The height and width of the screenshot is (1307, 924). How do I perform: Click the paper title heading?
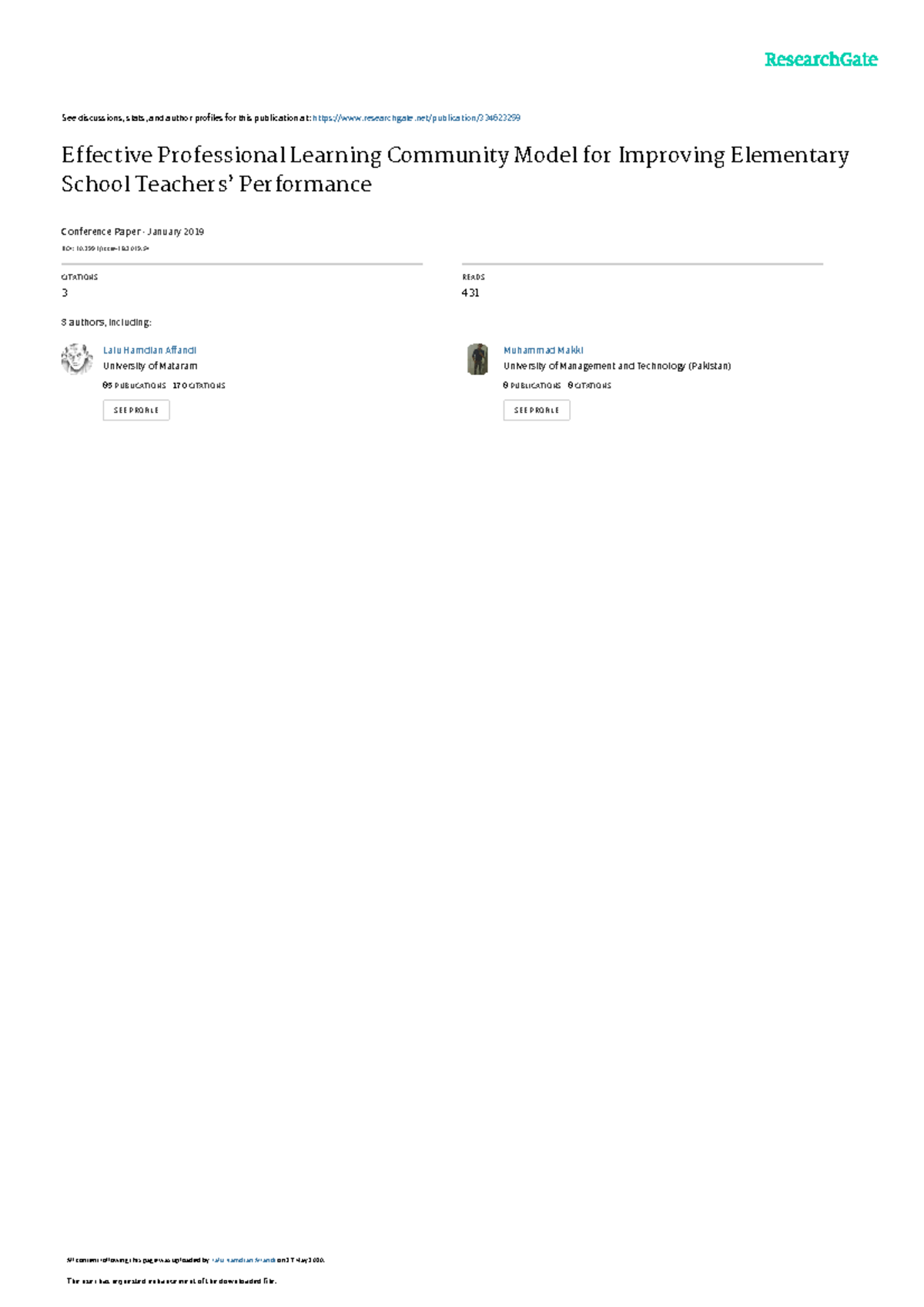455,169
